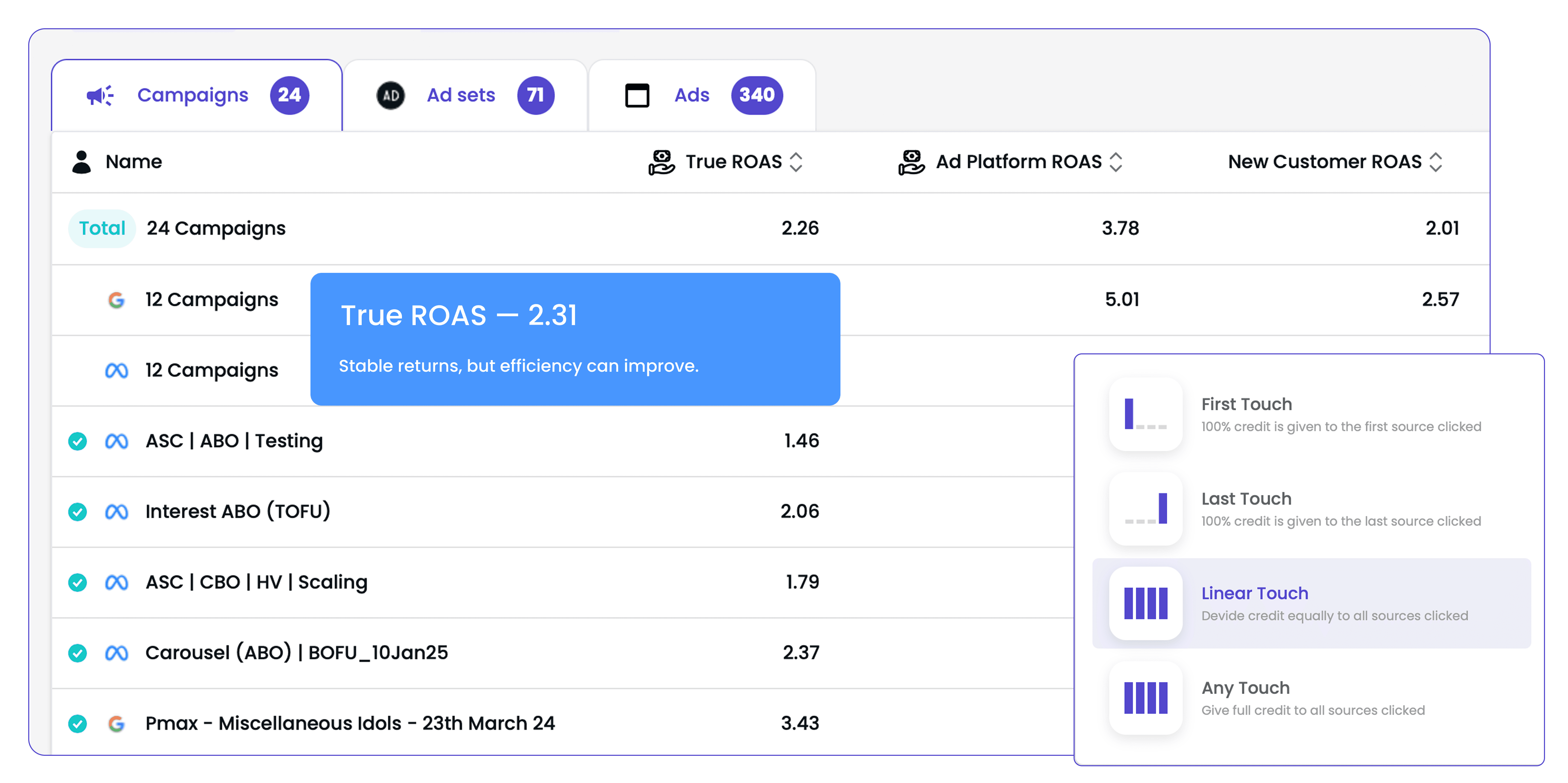Image resolution: width=1568 pixels, height=783 pixels.
Task: Toggle the check for Interest ABO (TOFU)
Action: click(x=77, y=511)
